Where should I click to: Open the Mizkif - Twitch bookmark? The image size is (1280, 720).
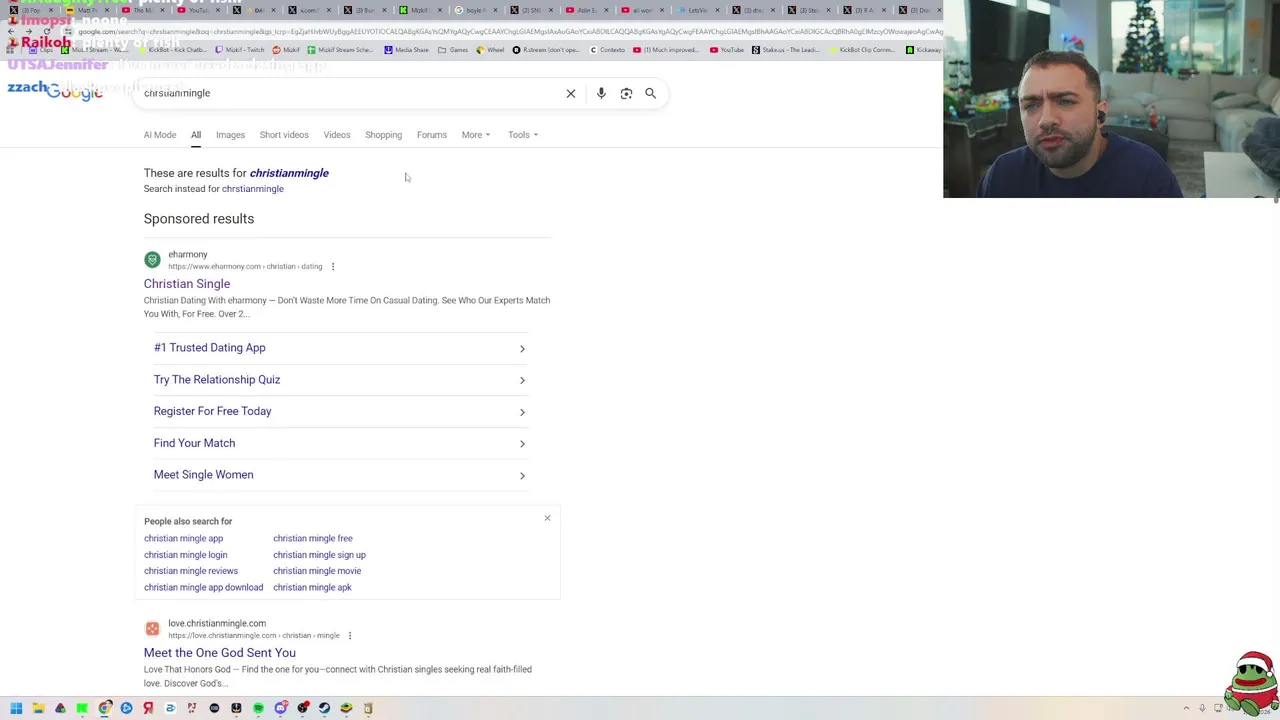(239, 50)
